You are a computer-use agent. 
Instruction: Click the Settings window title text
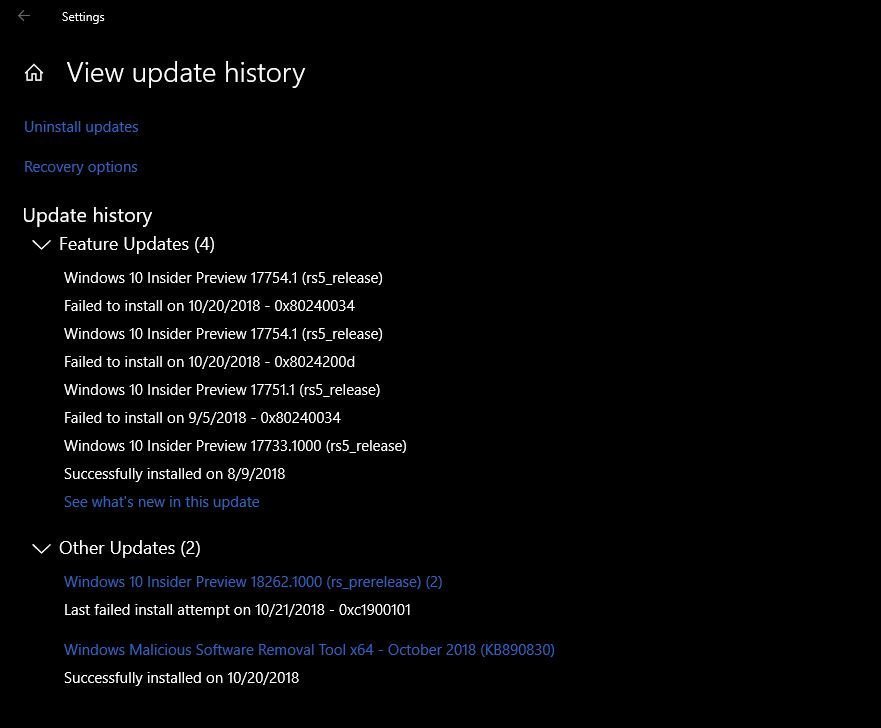pos(83,17)
